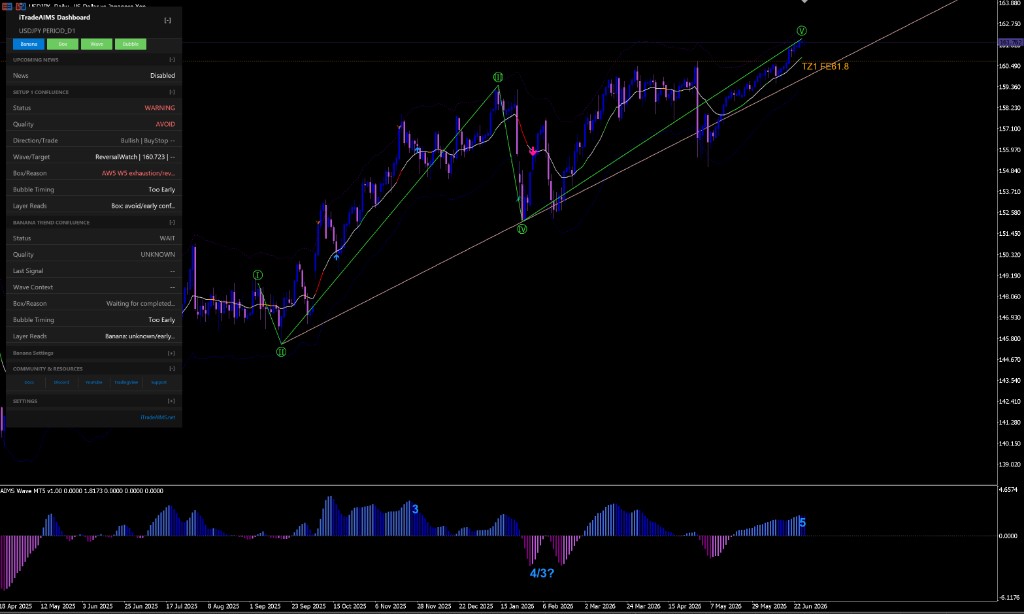Collapse the Setup 1 Confluence section
The width and height of the screenshot is (1024, 614).
[172, 92]
